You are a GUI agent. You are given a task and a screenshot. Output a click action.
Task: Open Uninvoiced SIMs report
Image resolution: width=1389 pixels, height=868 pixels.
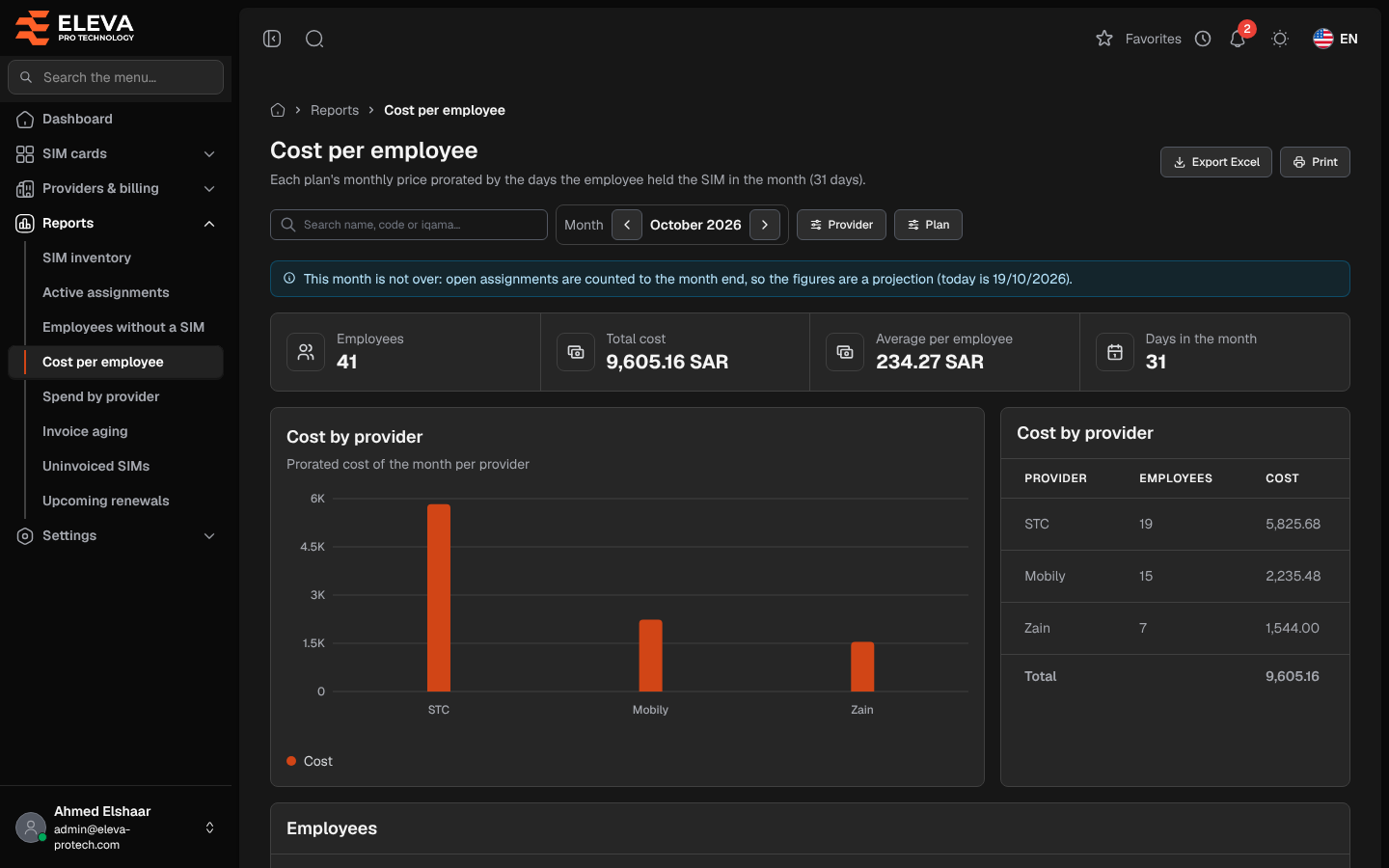96,466
